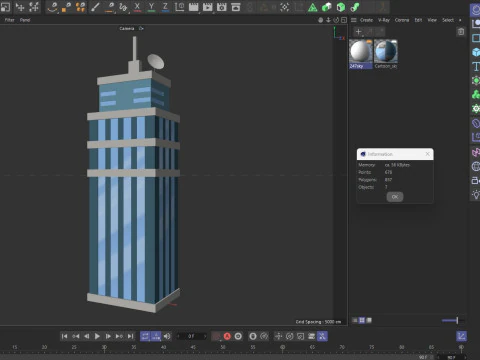Image resolution: width=480 pixels, height=360 pixels.
Task: Toggle X axis lock
Action: click(x=137, y=7)
